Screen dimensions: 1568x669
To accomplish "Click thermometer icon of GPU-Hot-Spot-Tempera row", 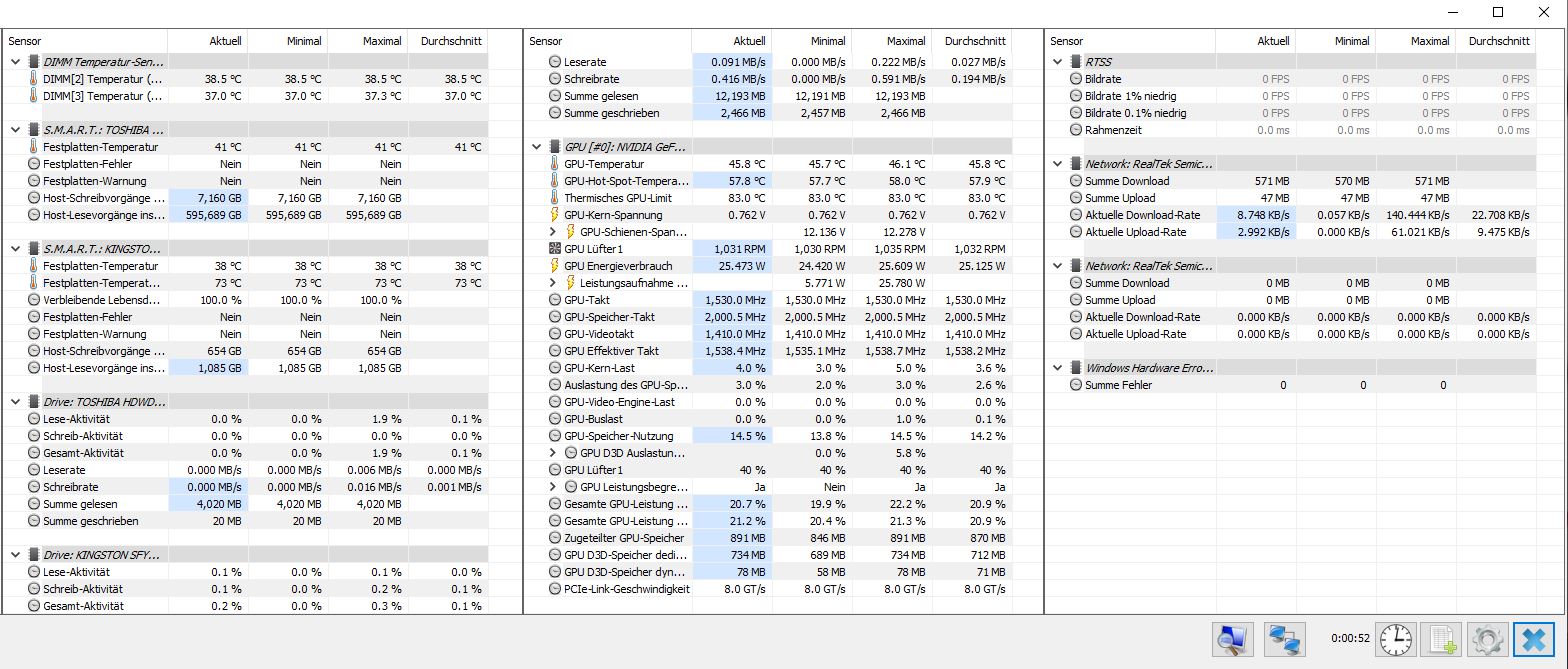I will [x=556, y=181].
